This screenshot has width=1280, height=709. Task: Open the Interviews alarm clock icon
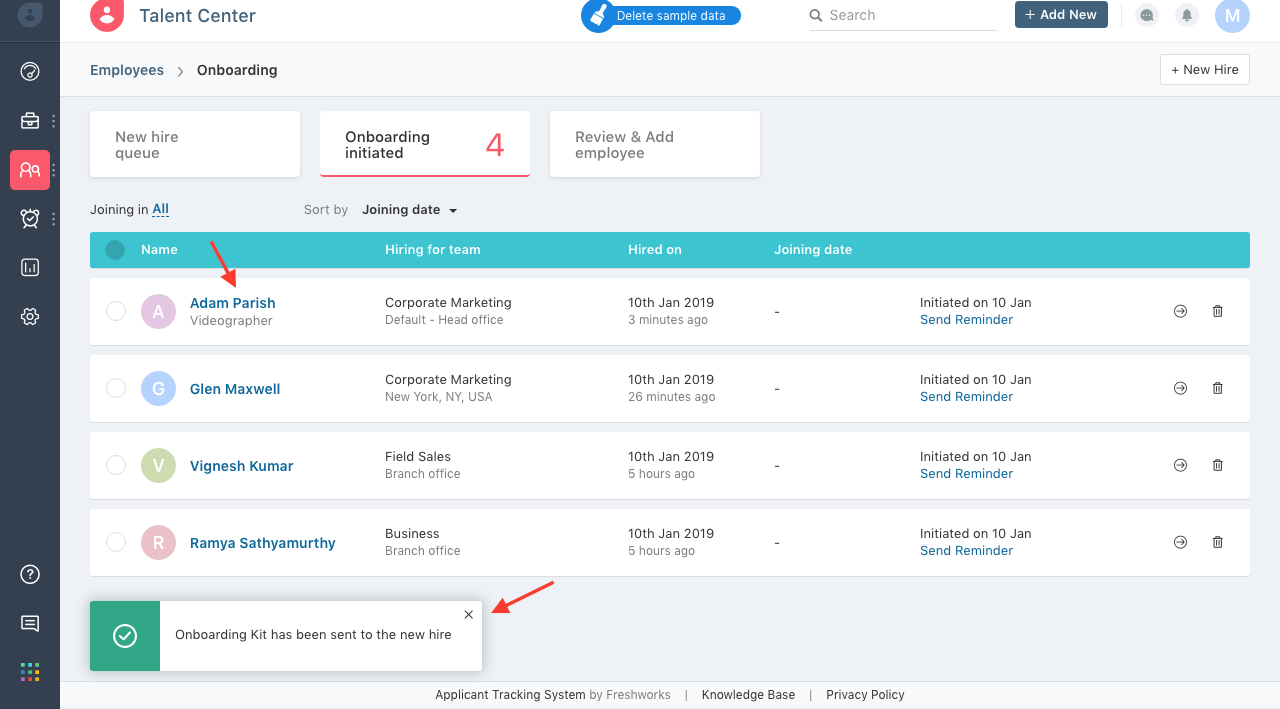click(29, 218)
